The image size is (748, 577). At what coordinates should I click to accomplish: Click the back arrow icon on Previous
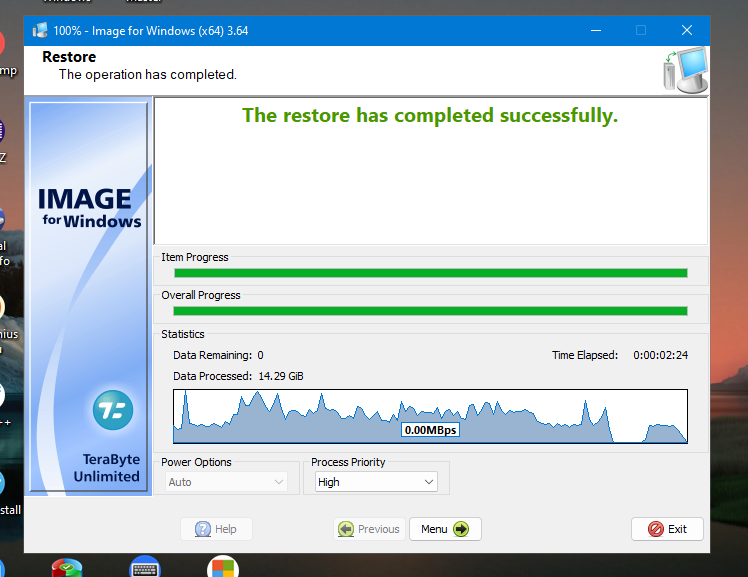click(x=346, y=529)
